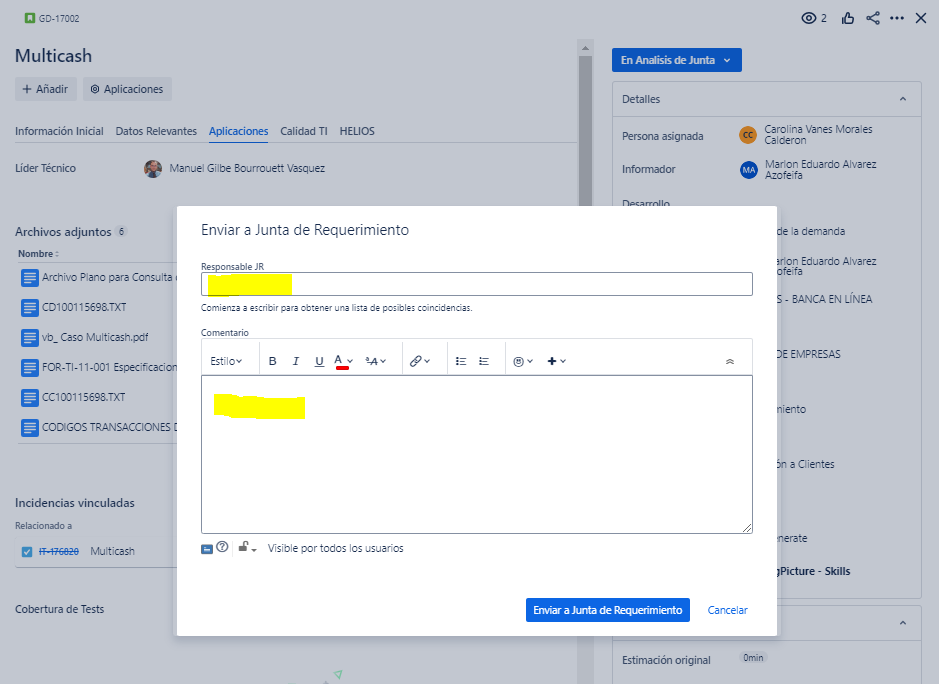Screen dimensions: 939x684
Task: Insert a numbered list
Action: pos(484,361)
